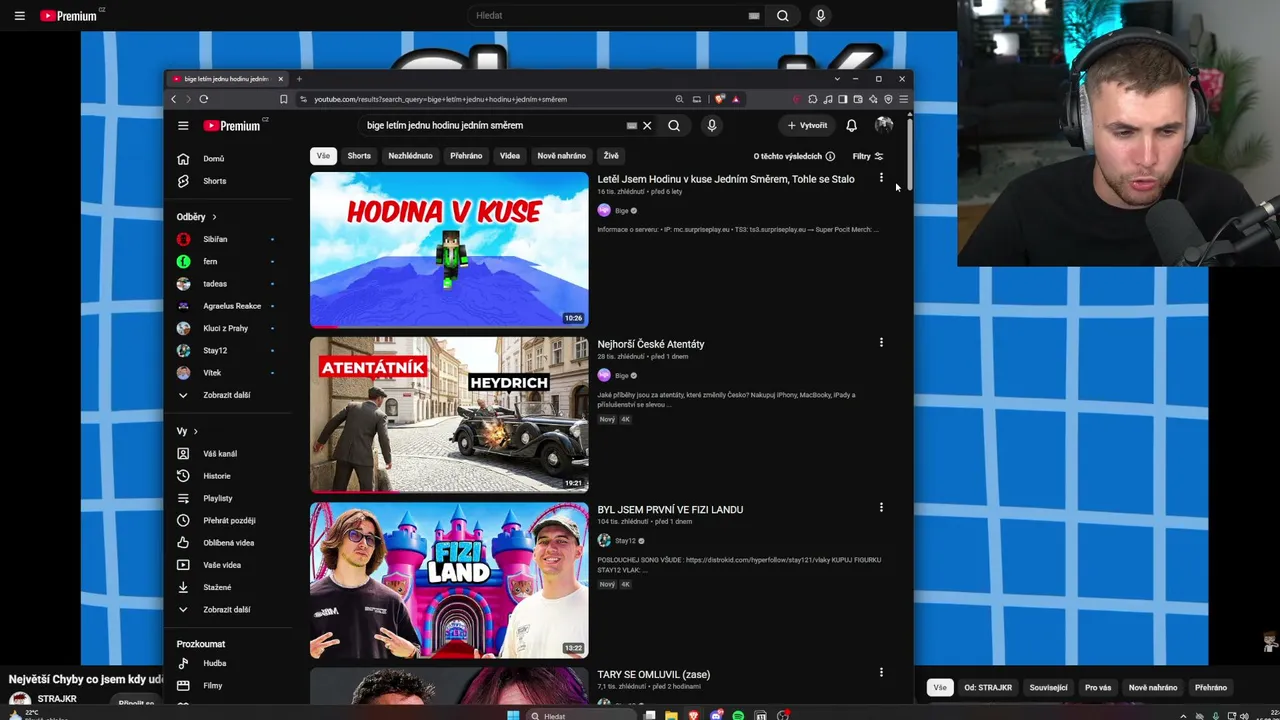This screenshot has height=720, width=1280.
Task: Expand the Odběry subscriptions section
Action: (x=196, y=217)
